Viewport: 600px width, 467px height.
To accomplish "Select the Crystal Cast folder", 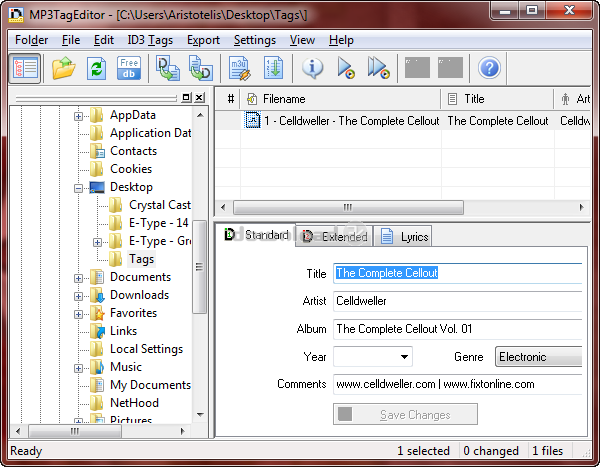I will 160,205.
